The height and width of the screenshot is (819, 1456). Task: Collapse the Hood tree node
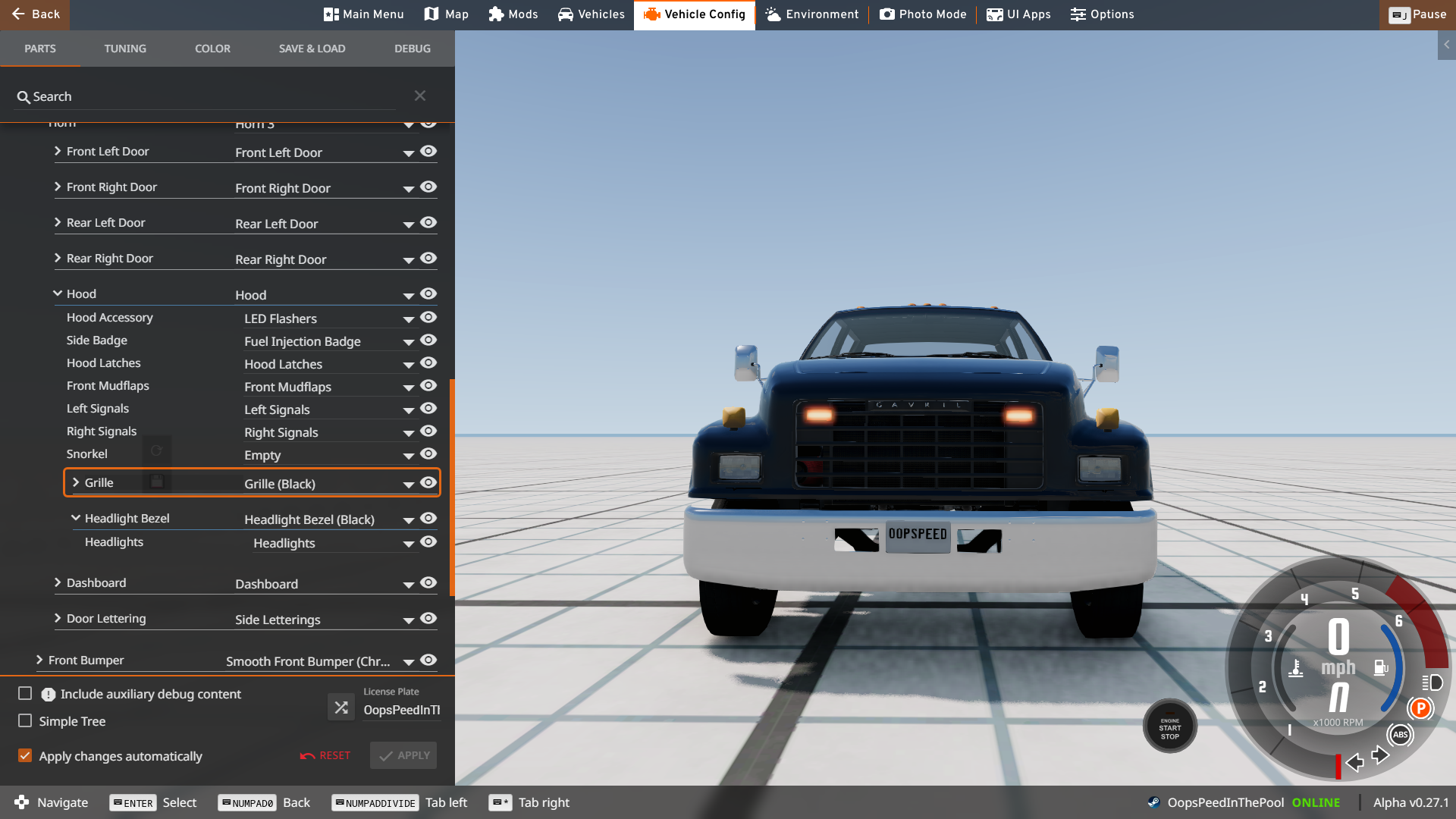coord(58,293)
